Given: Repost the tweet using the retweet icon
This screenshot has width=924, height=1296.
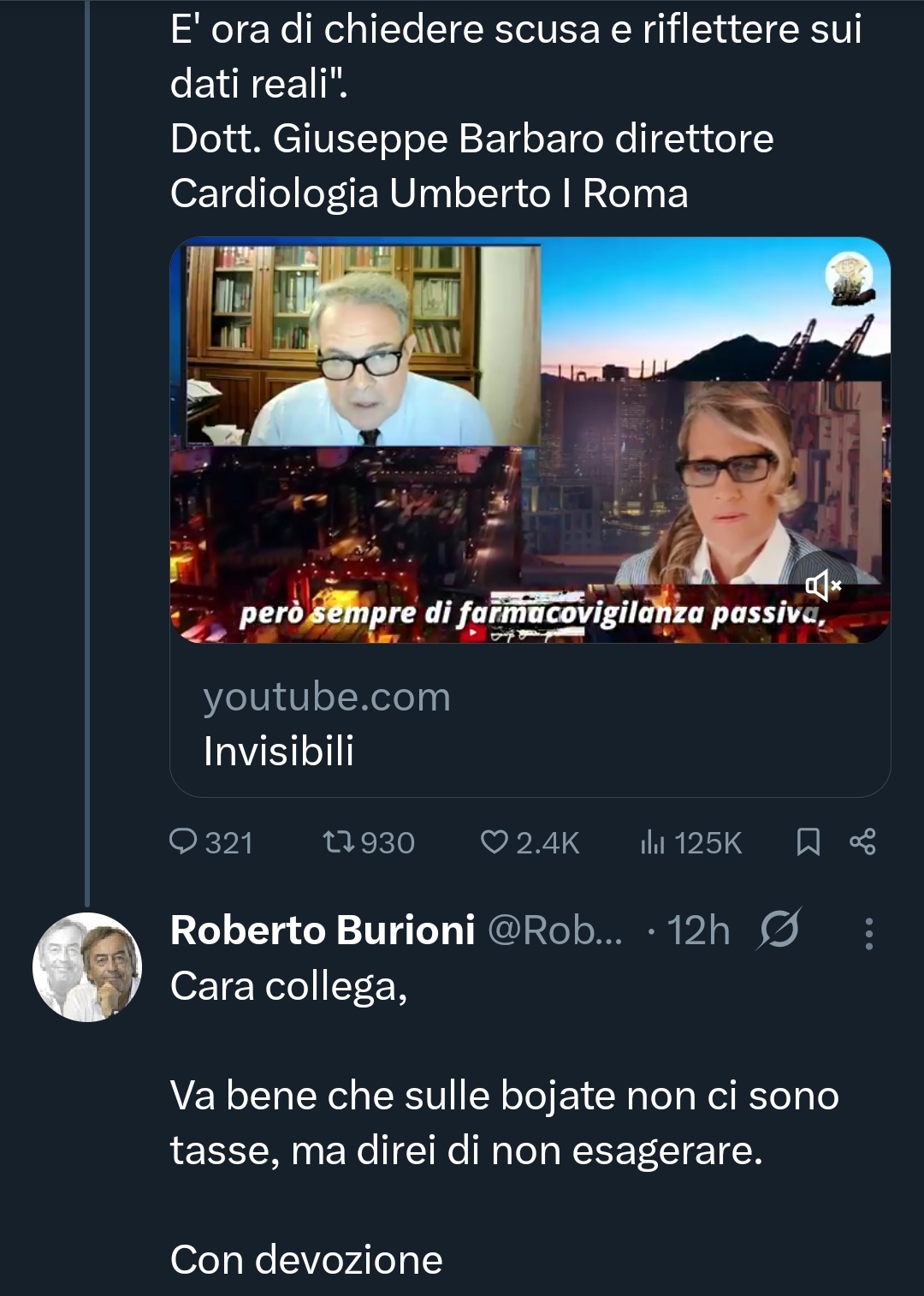Looking at the screenshot, I should pos(336,842).
